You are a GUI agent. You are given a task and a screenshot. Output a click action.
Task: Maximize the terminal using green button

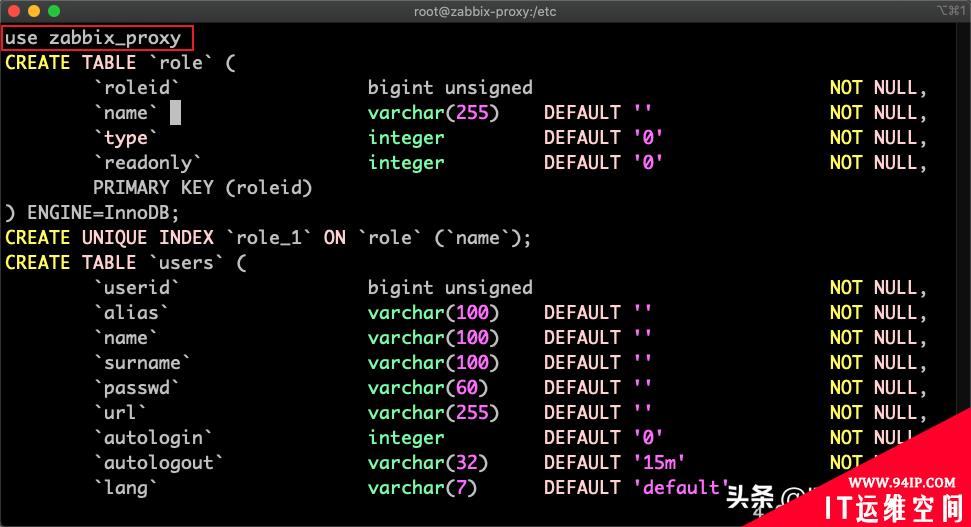click(54, 11)
